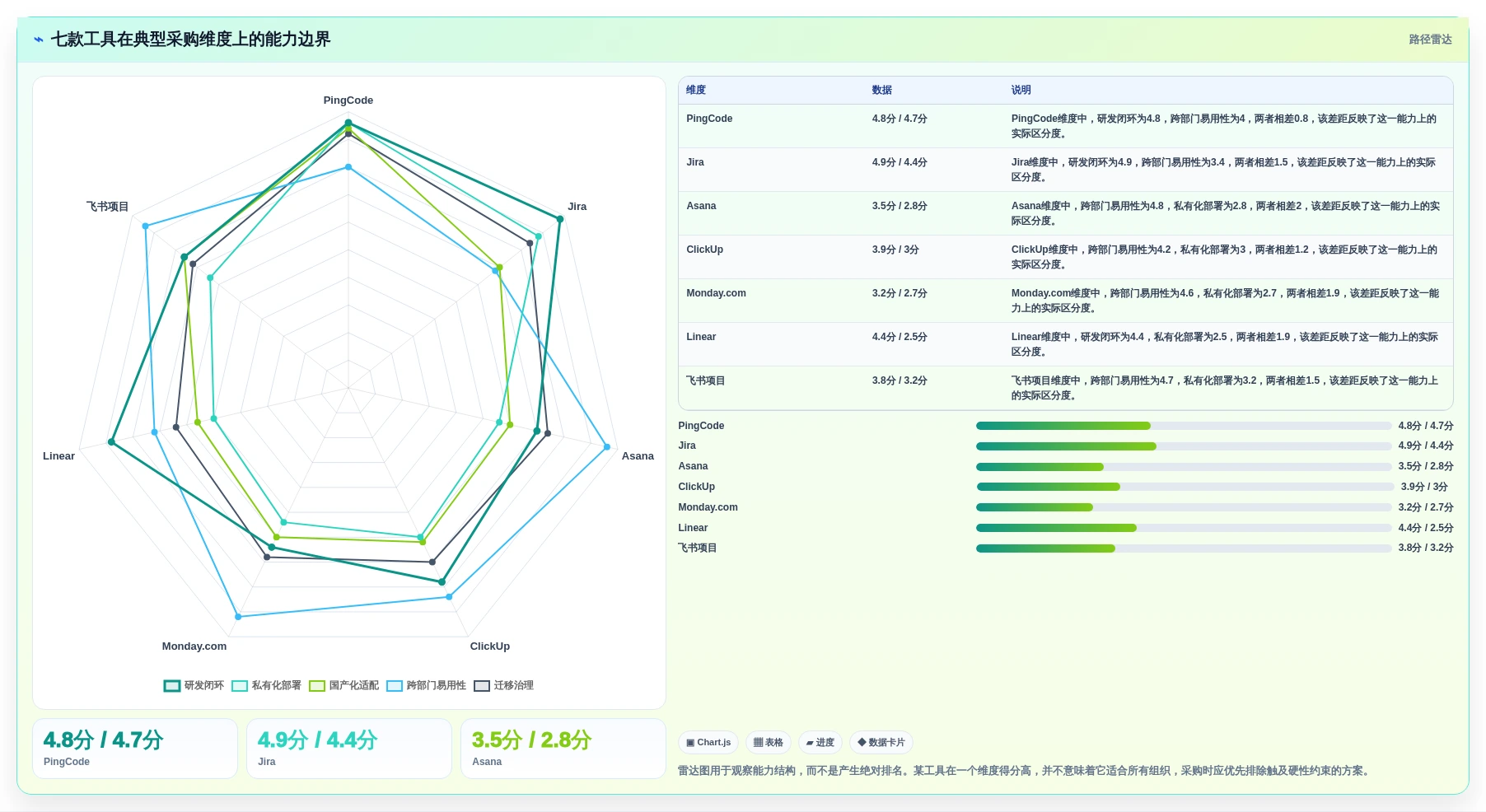Screen dimensions: 1486x812
Task: Open the Jira summary card
Action: (349, 749)
